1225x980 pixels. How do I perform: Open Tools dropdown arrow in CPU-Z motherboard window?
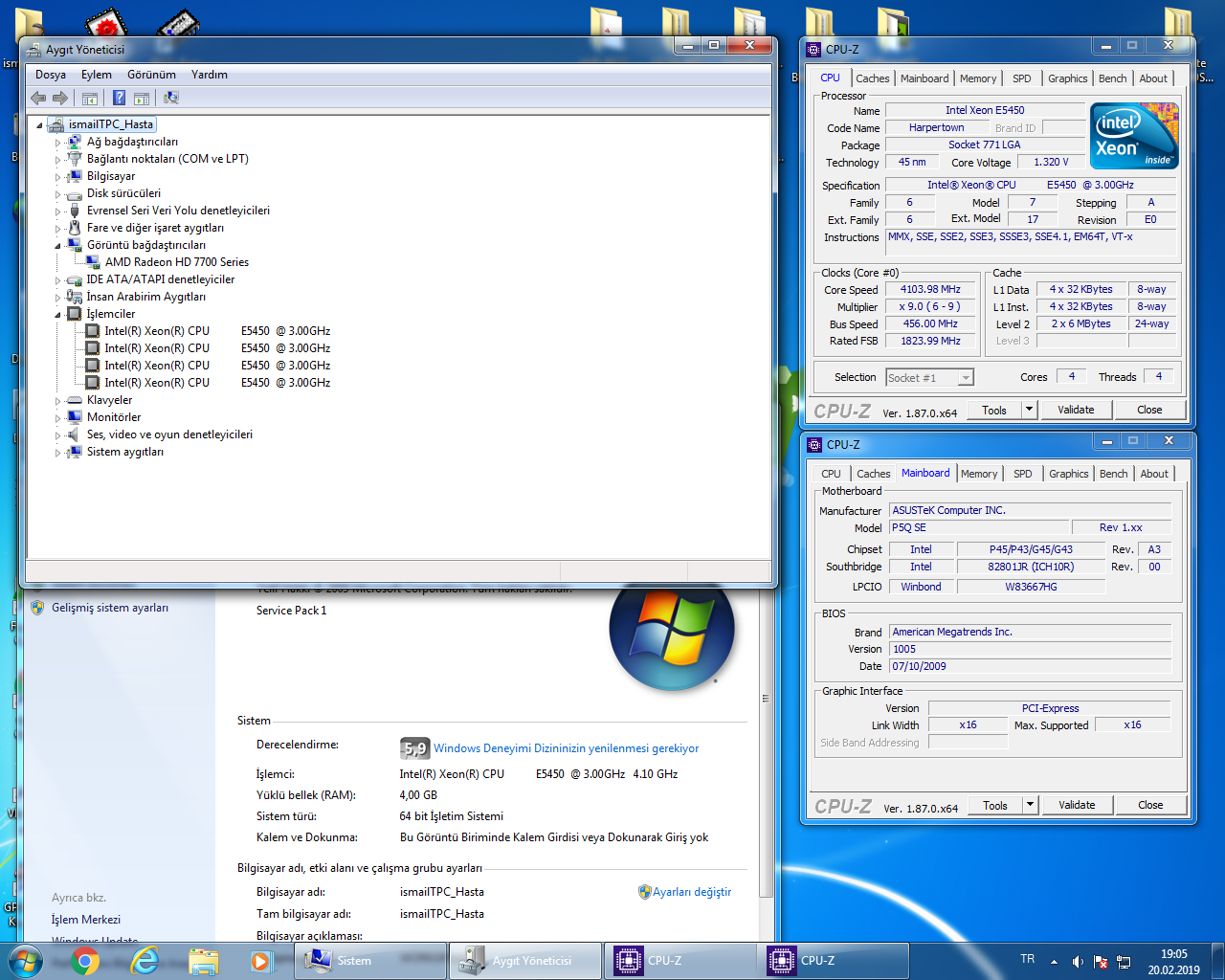(1030, 805)
